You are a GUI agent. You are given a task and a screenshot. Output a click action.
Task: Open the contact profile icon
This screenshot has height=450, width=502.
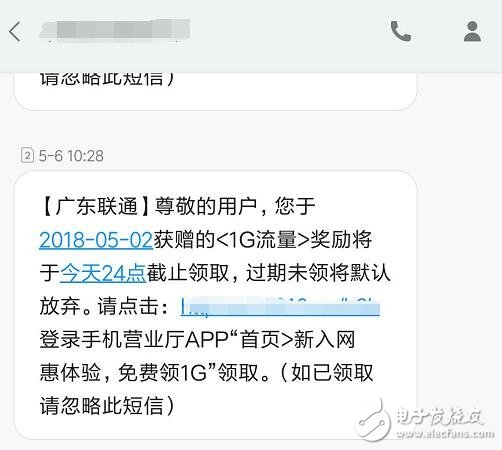point(472,31)
